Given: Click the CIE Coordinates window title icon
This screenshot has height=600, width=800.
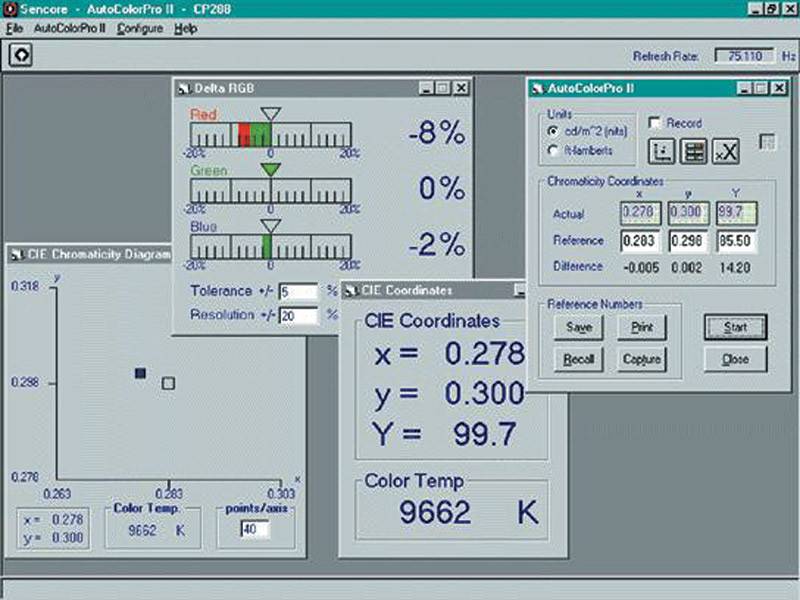Looking at the screenshot, I should tap(351, 291).
